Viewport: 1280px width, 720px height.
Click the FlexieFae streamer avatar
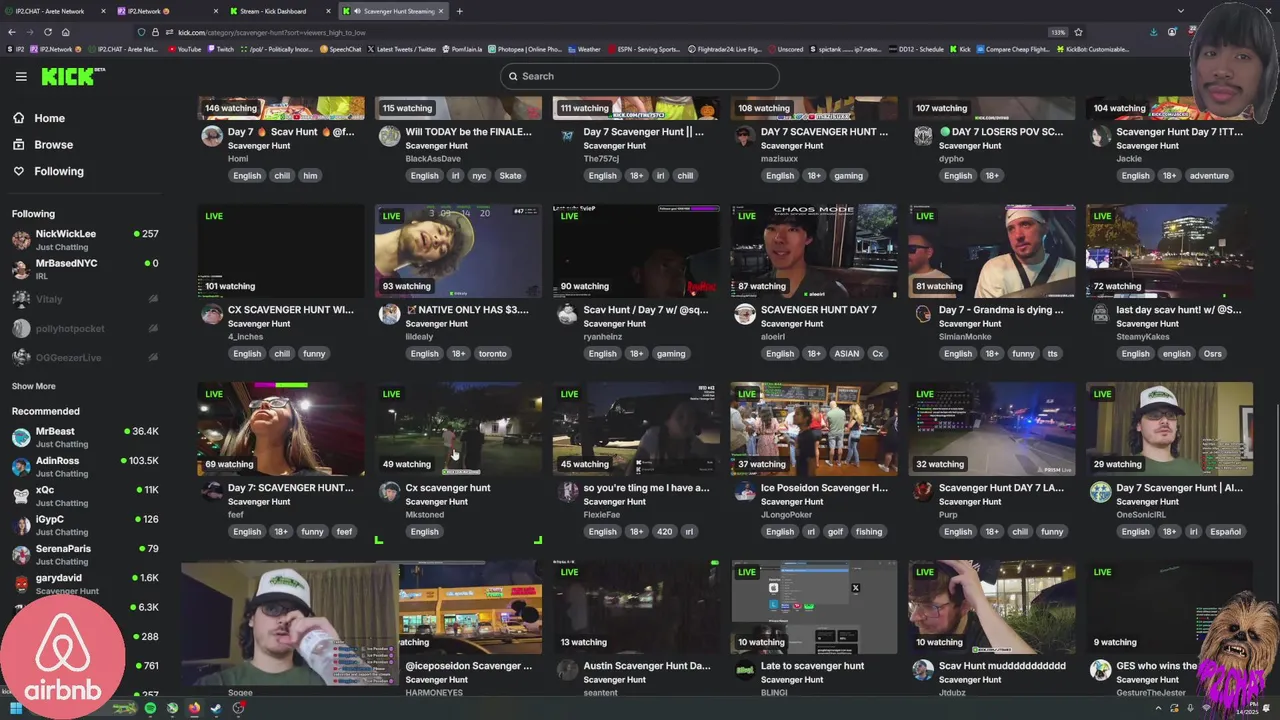[x=567, y=492]
